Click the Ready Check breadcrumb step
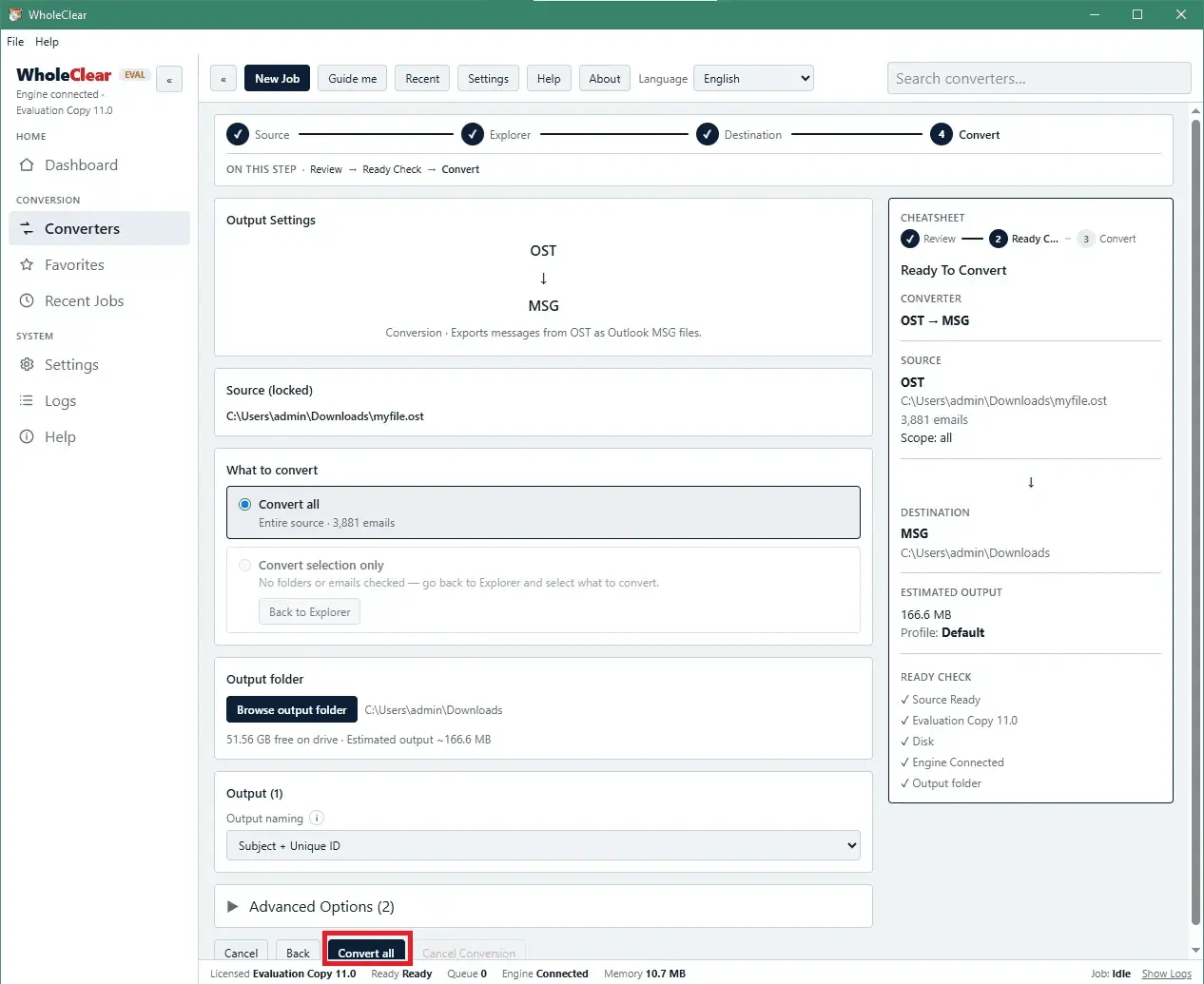The image size is (1204, 984). pyautogui.click(x=392, y=169)
